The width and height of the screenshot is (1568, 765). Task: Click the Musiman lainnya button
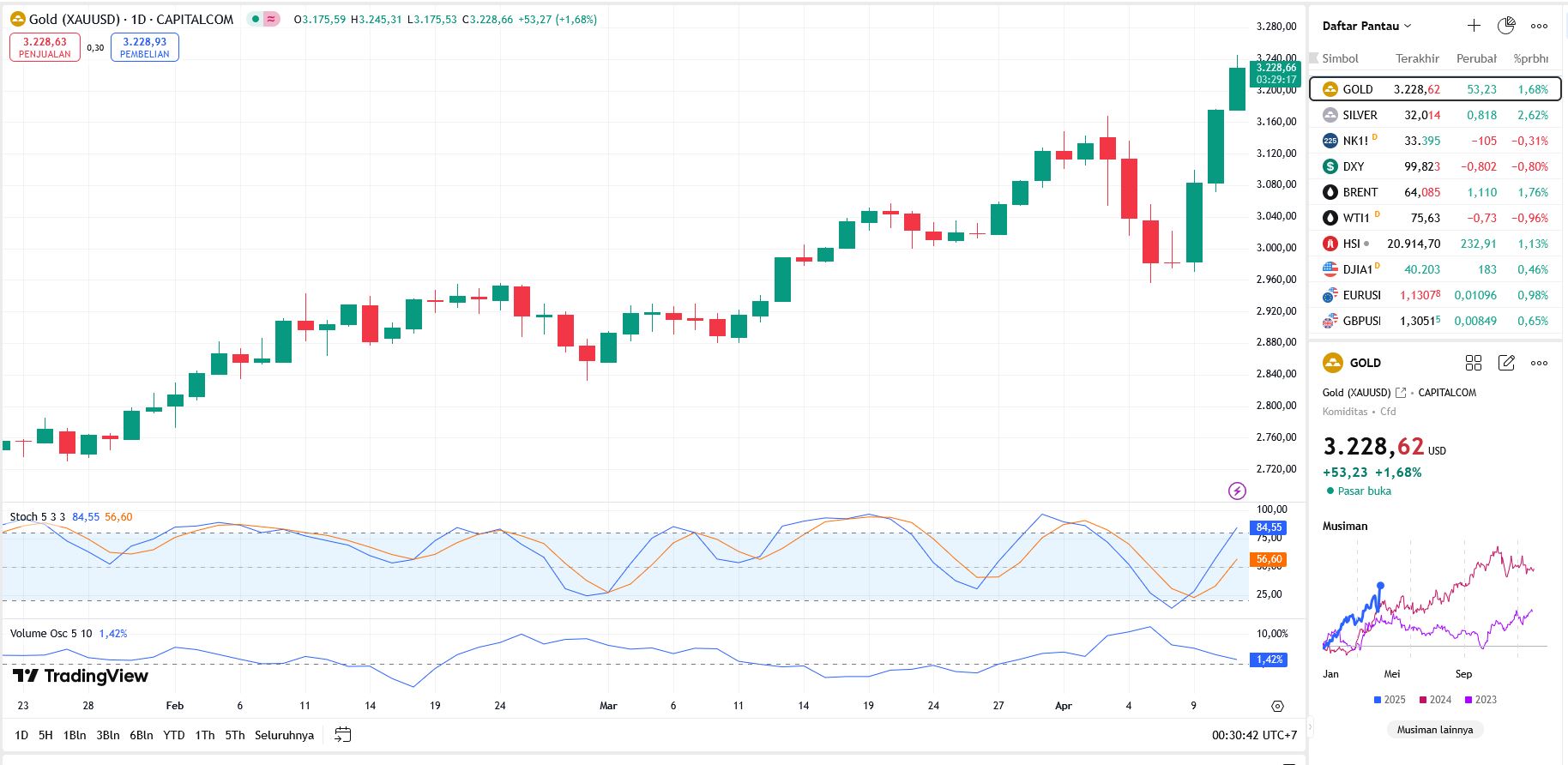[x=1434, y=730]
